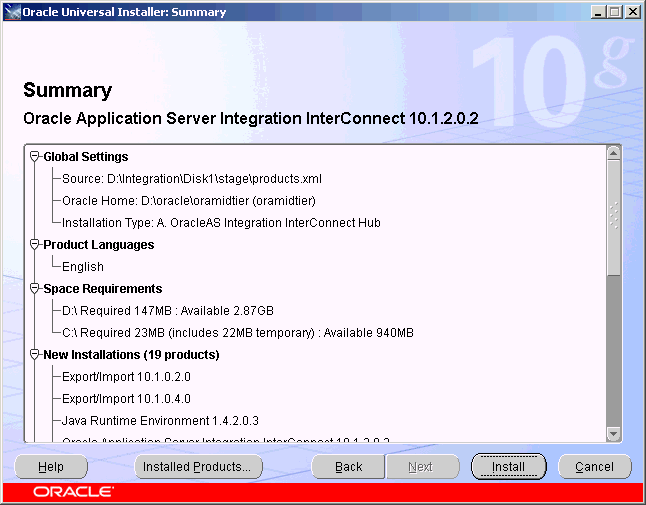Viewport: 646px width, 505px height.
Task: Start installation with the Install button
Action: tap(508, 467)
